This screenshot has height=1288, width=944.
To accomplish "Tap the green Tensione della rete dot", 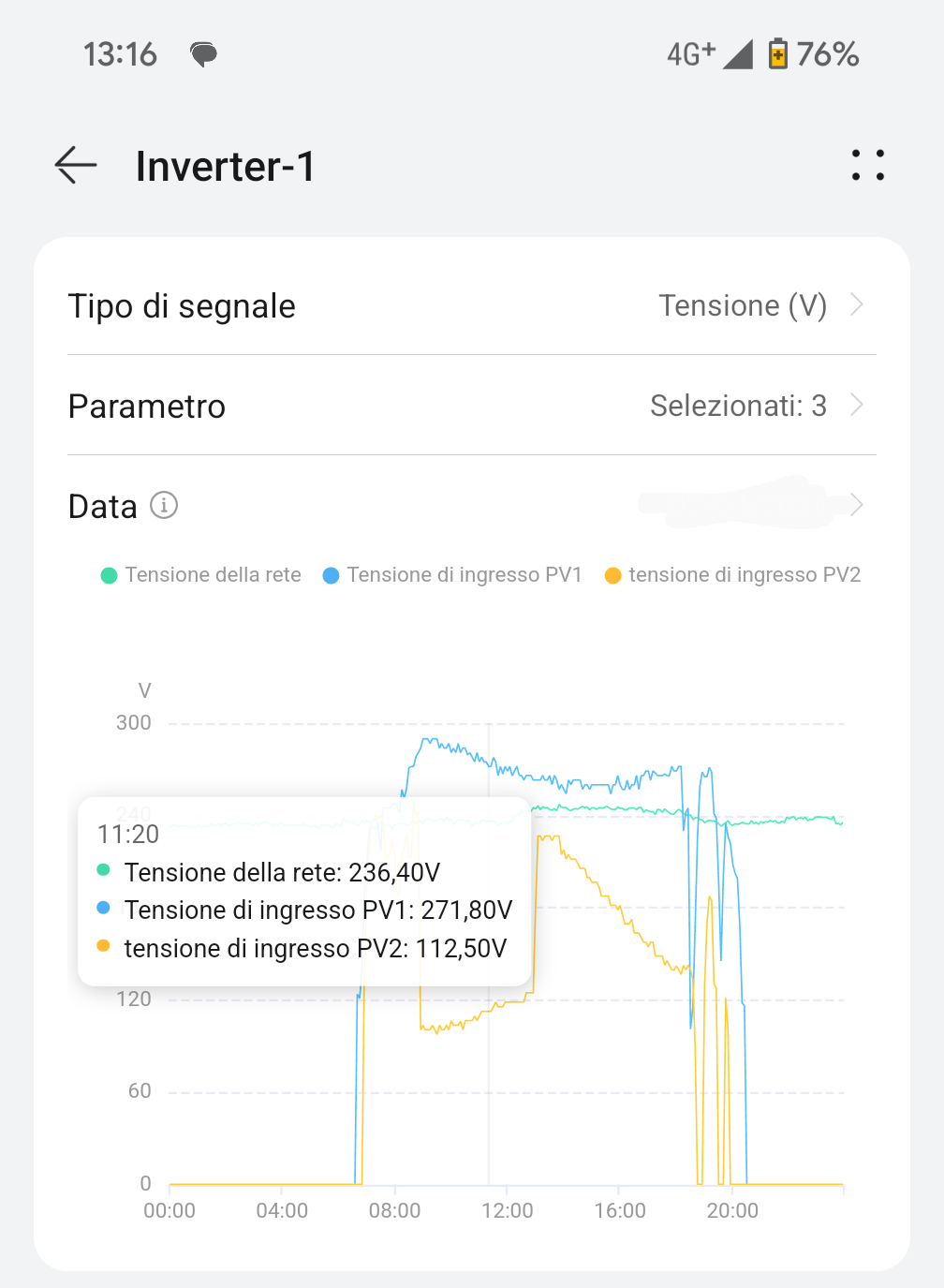I will click(109, 575).
